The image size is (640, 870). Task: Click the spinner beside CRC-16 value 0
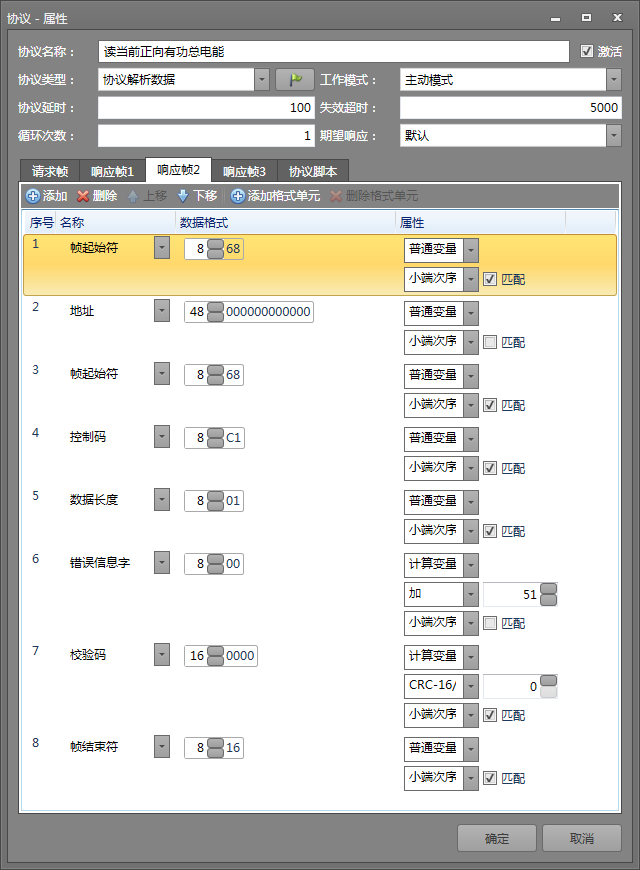pos(548,686)
